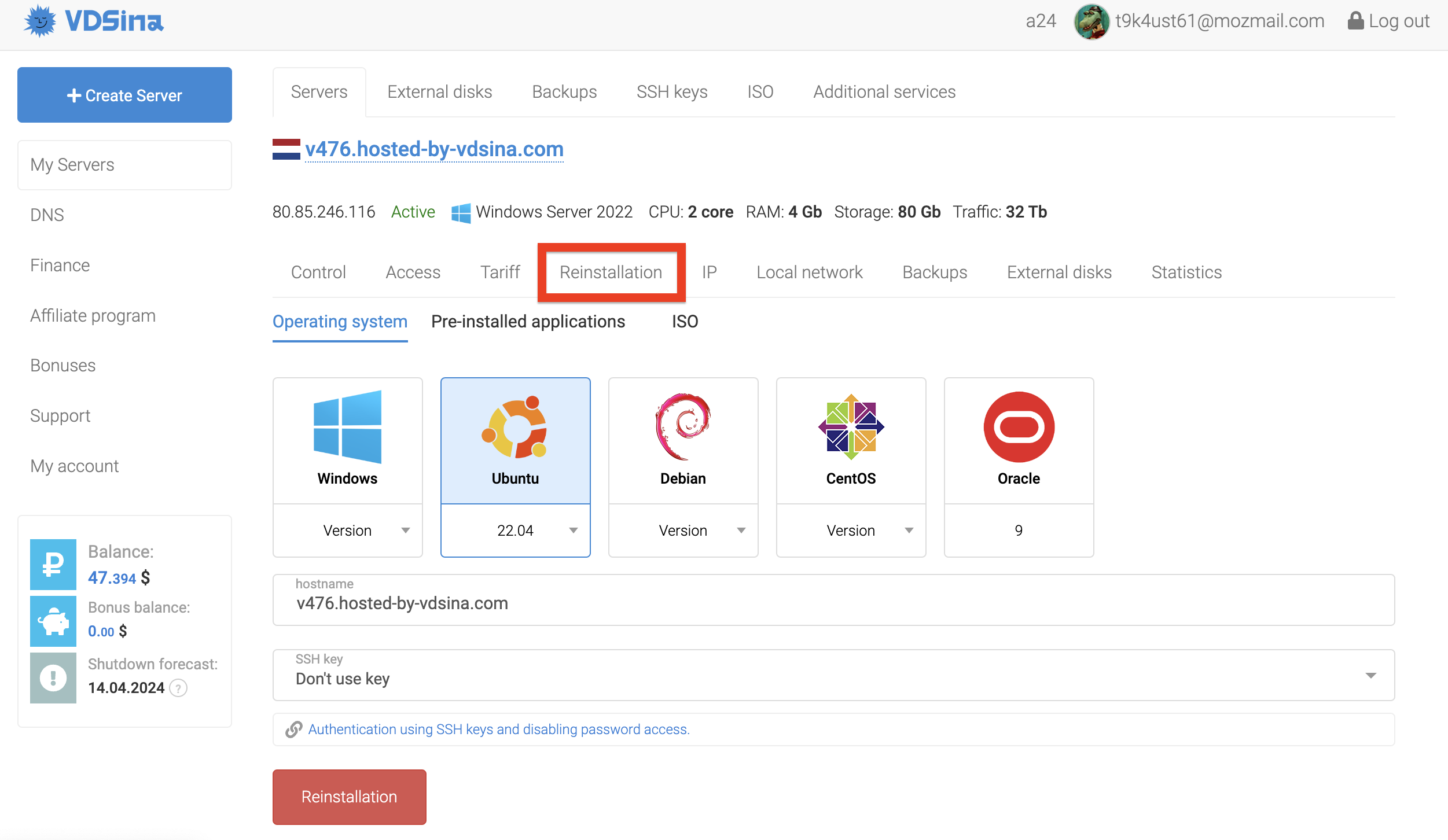This screenshot has width=1448, height=840.
Task: Open My Servers in sidebar
Action: click(124, 165)
